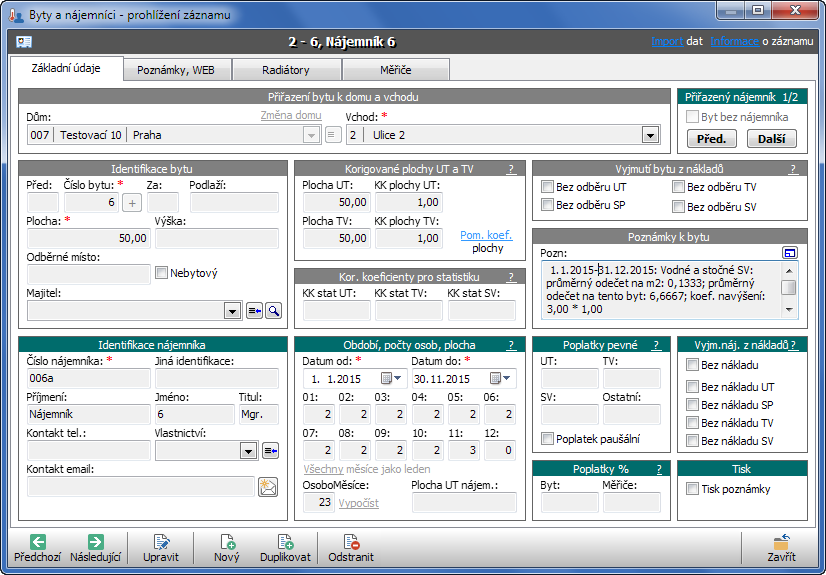This screenshot has width=826, height=575.
Task: Click the Upravit edit icon
Action: 161,542
